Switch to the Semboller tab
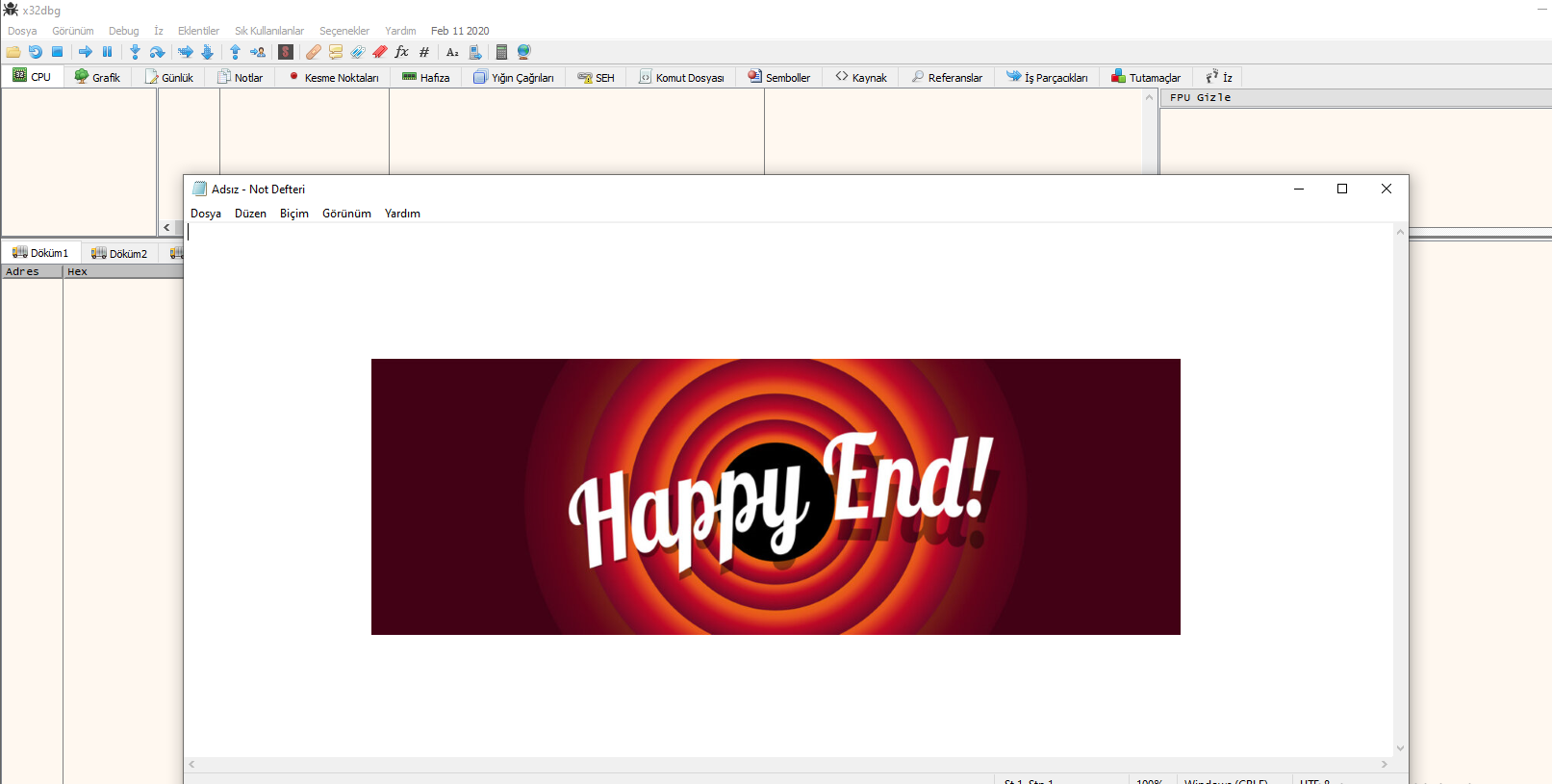This screenshot has height=784, width=1552. (779, 77)
